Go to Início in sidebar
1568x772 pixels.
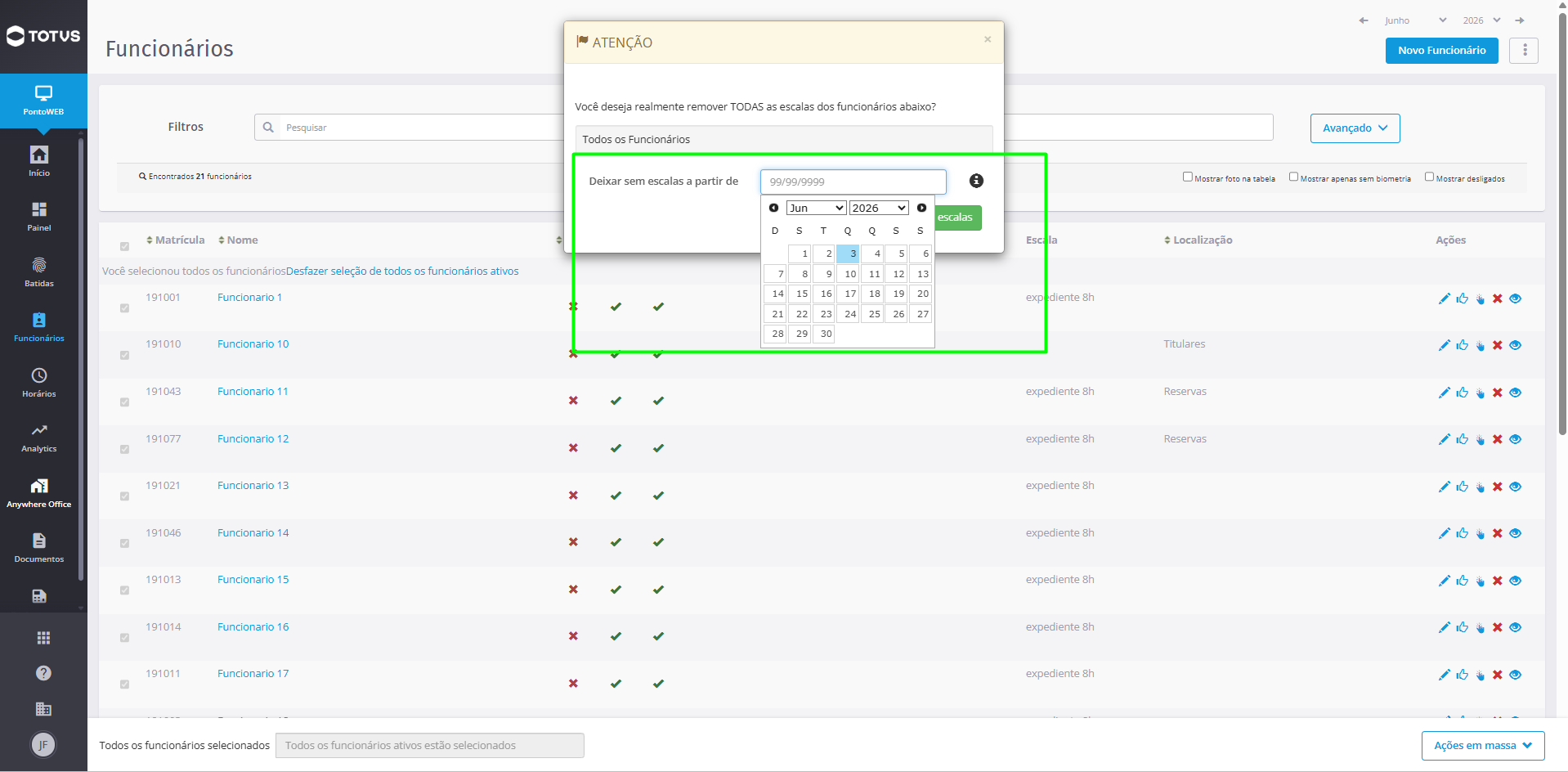pyautogui.click(x=39, y=161)
